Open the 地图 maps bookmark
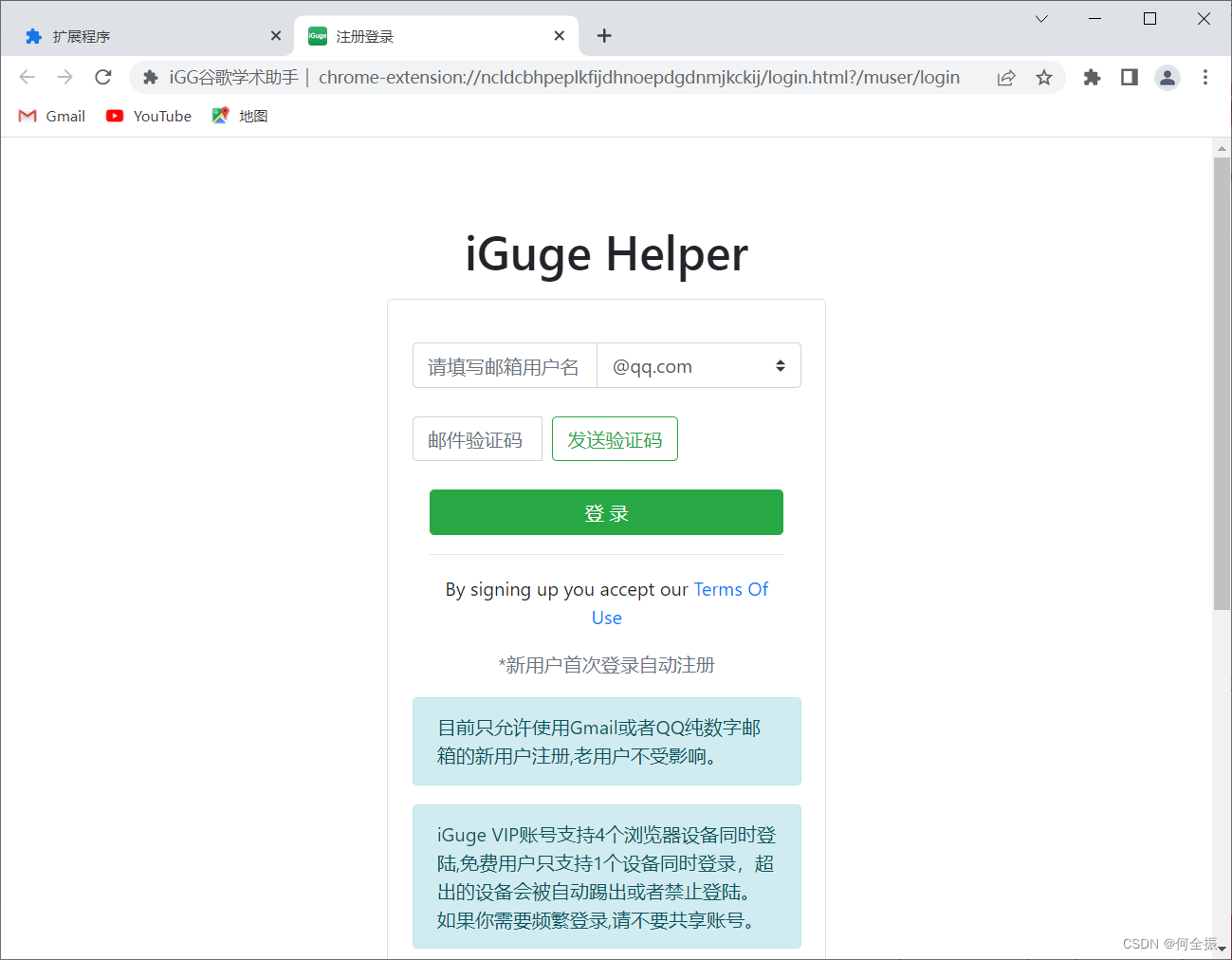The width and height of the screenshot is (1232, 960). coord(240,116)
